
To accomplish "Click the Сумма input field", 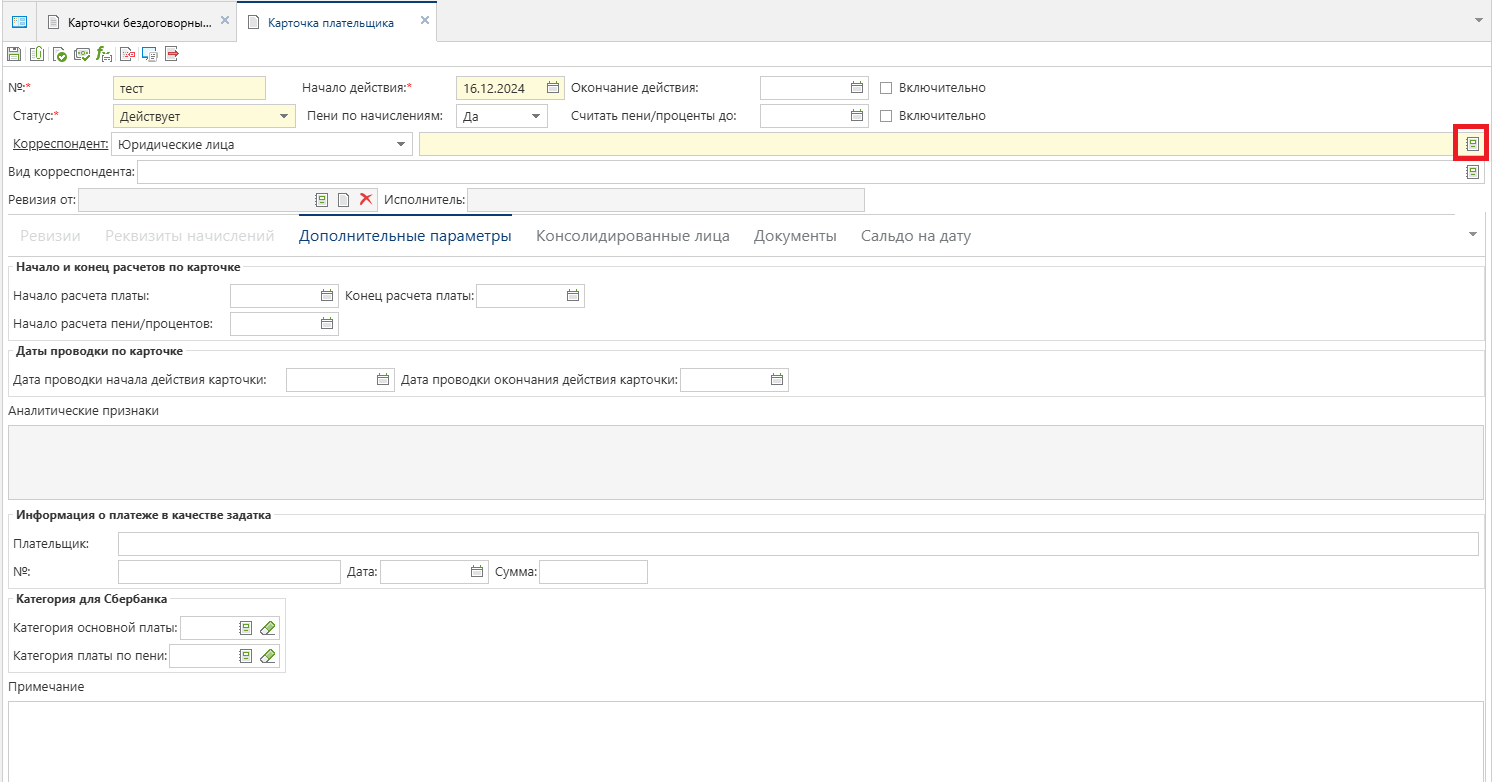I will click(593, 572).
